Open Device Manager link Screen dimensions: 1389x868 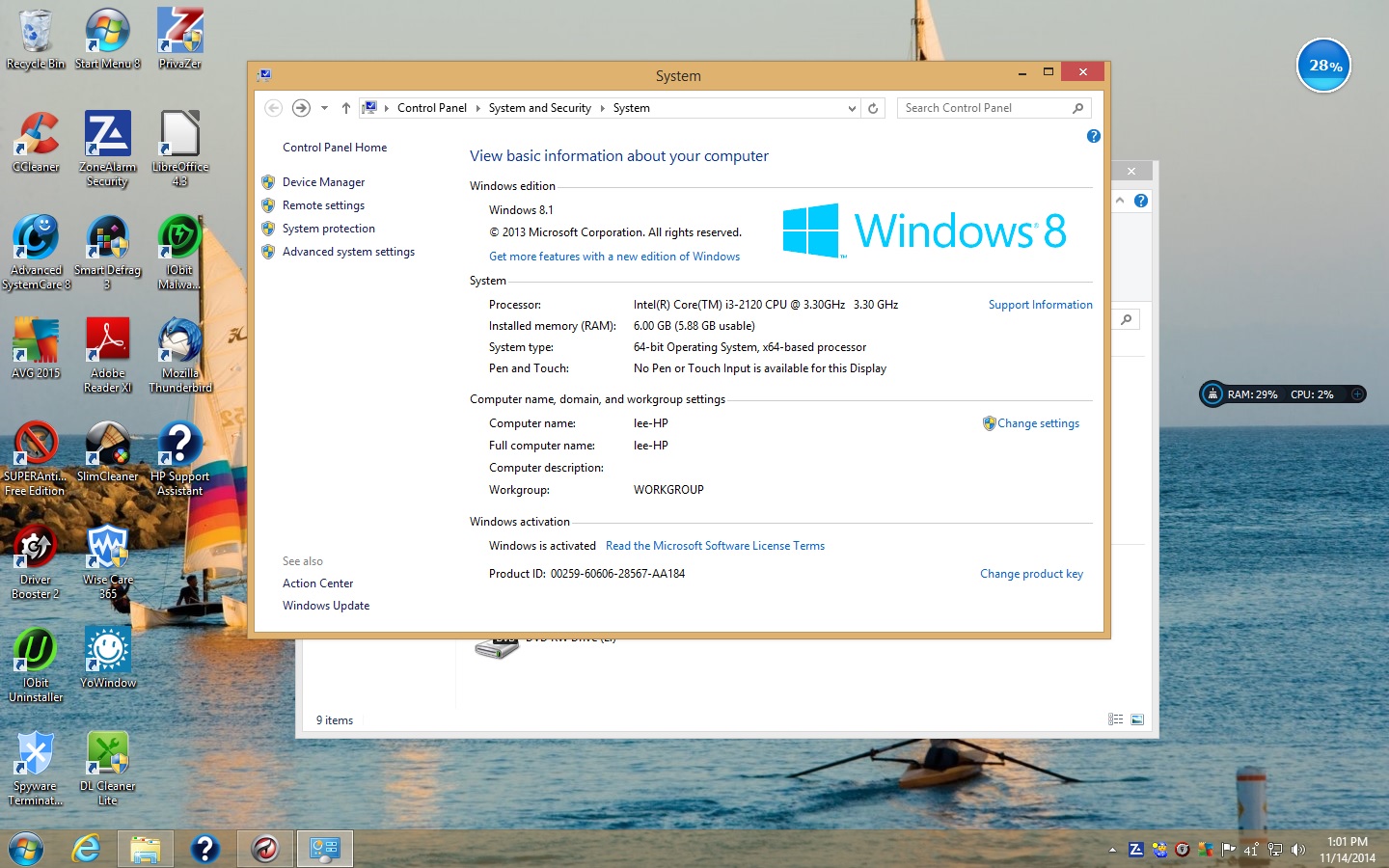(x=323, y=182)
